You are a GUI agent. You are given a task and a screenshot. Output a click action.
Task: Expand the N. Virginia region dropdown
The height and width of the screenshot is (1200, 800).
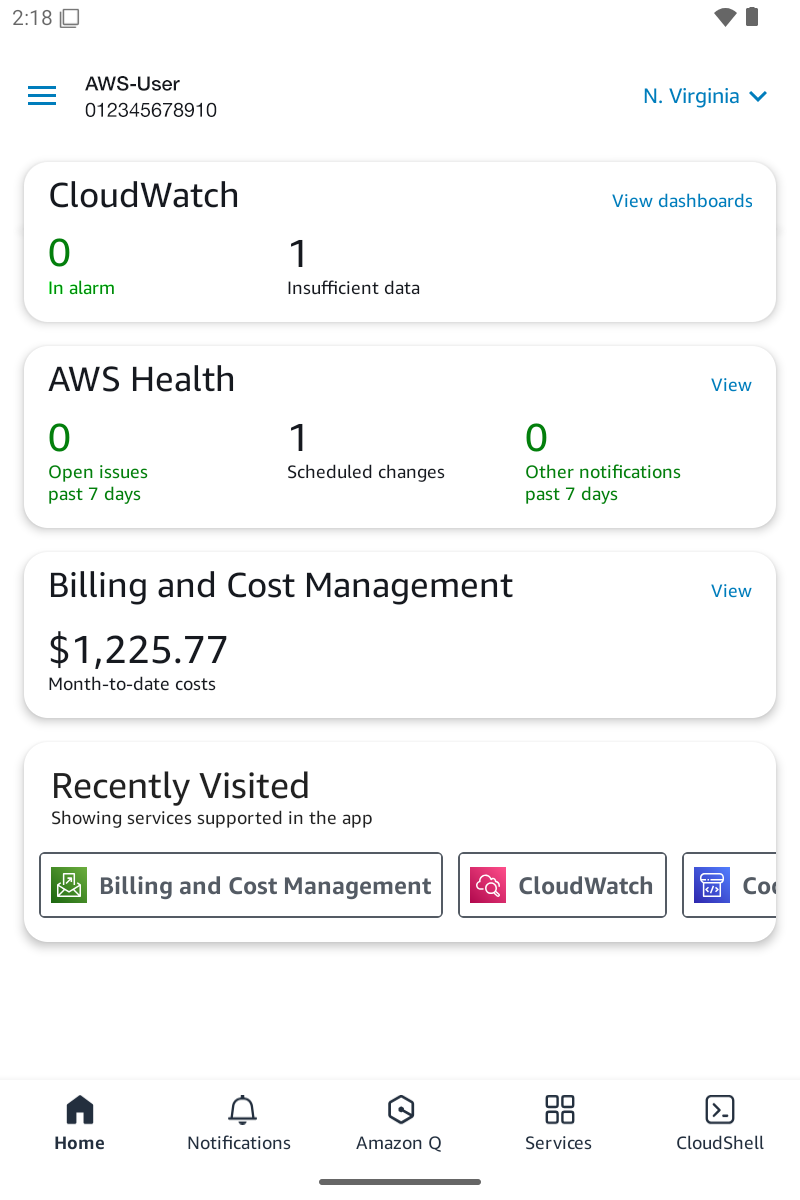coord(705,96)
